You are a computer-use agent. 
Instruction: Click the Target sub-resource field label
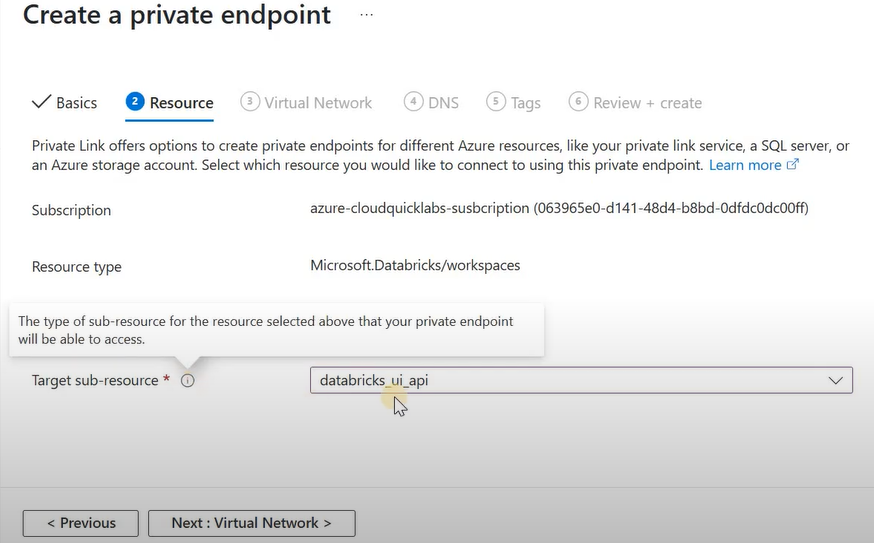tap(95, 381)
